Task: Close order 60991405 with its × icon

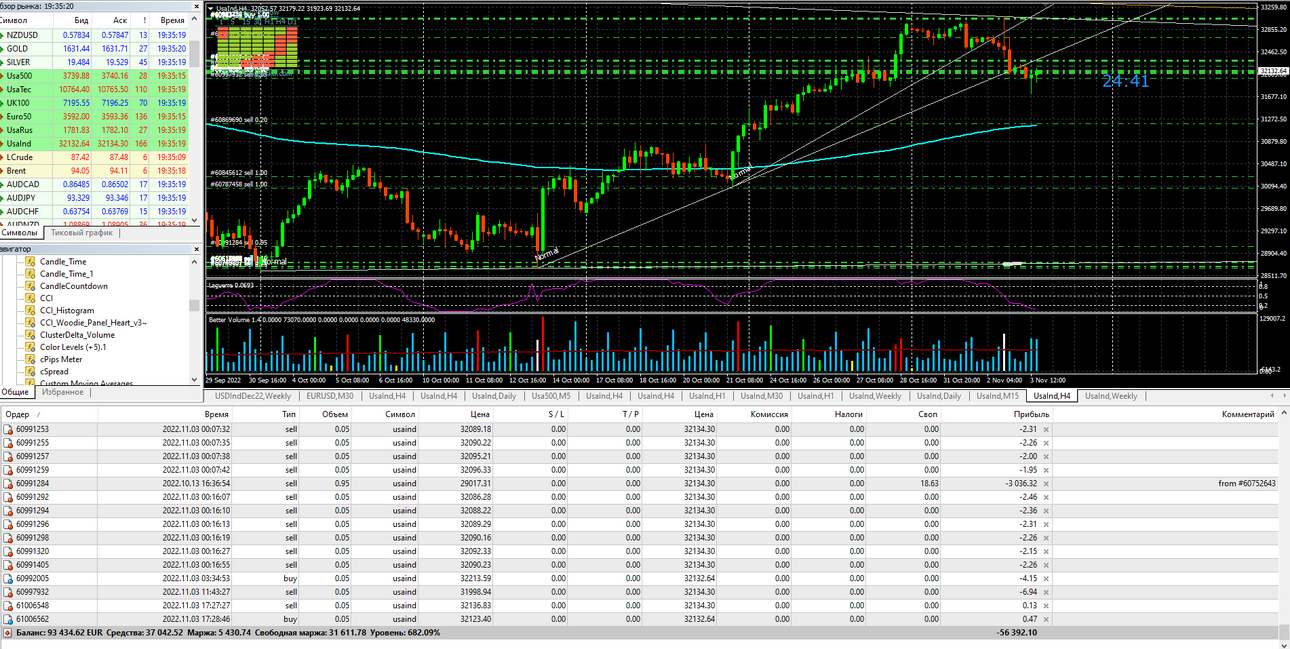Action: (1046, 565)
